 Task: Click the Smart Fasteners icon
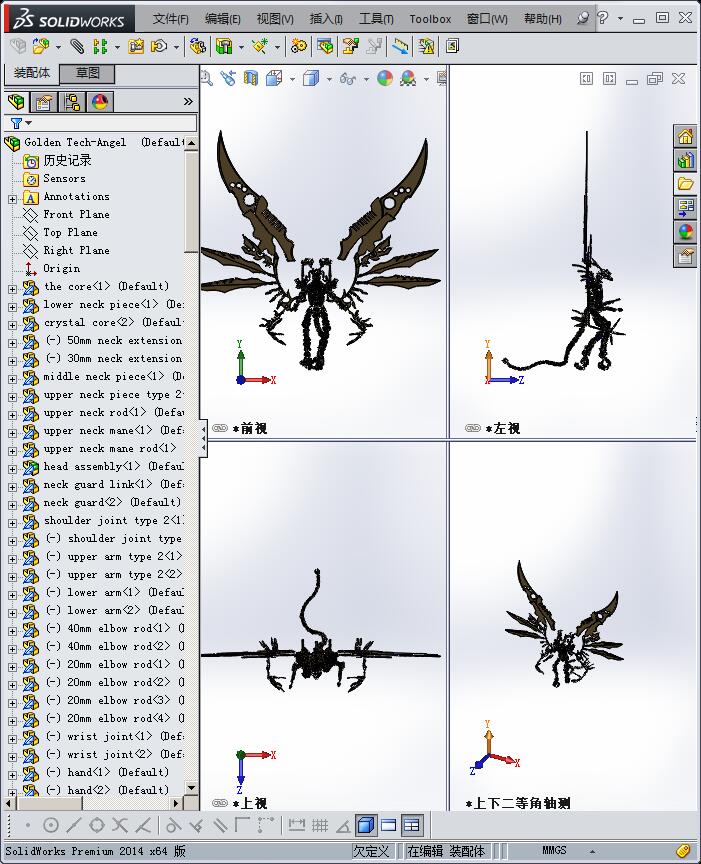point(136,46)
